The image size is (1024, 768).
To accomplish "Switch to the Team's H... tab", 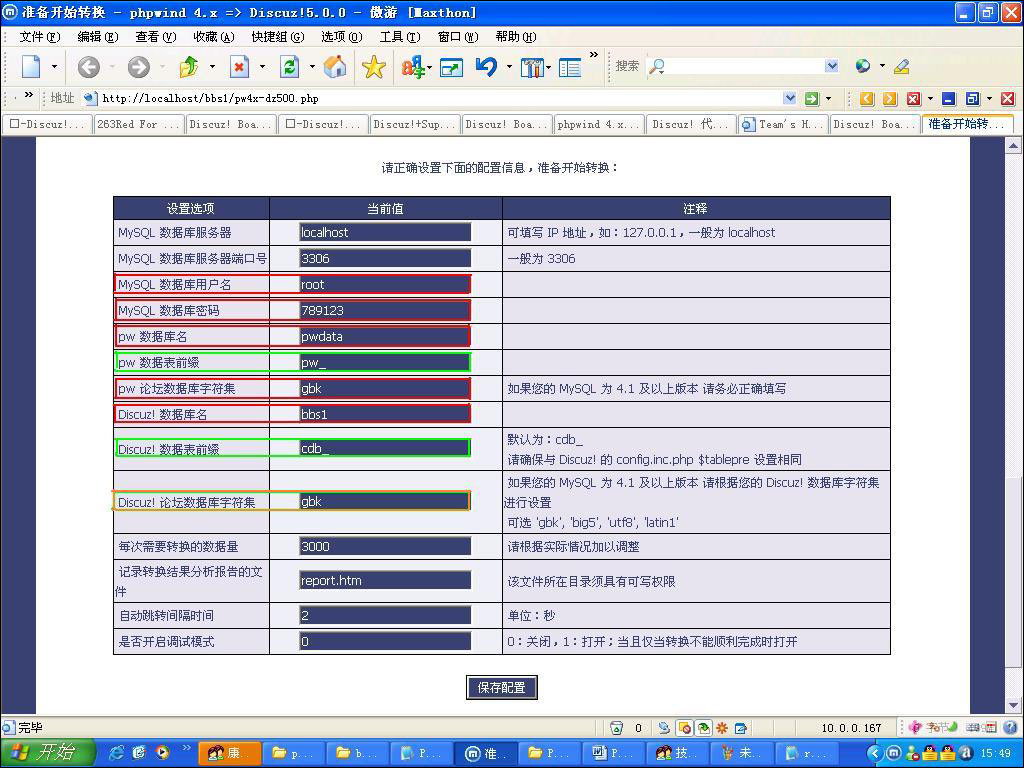I will (x=784, y=124).
